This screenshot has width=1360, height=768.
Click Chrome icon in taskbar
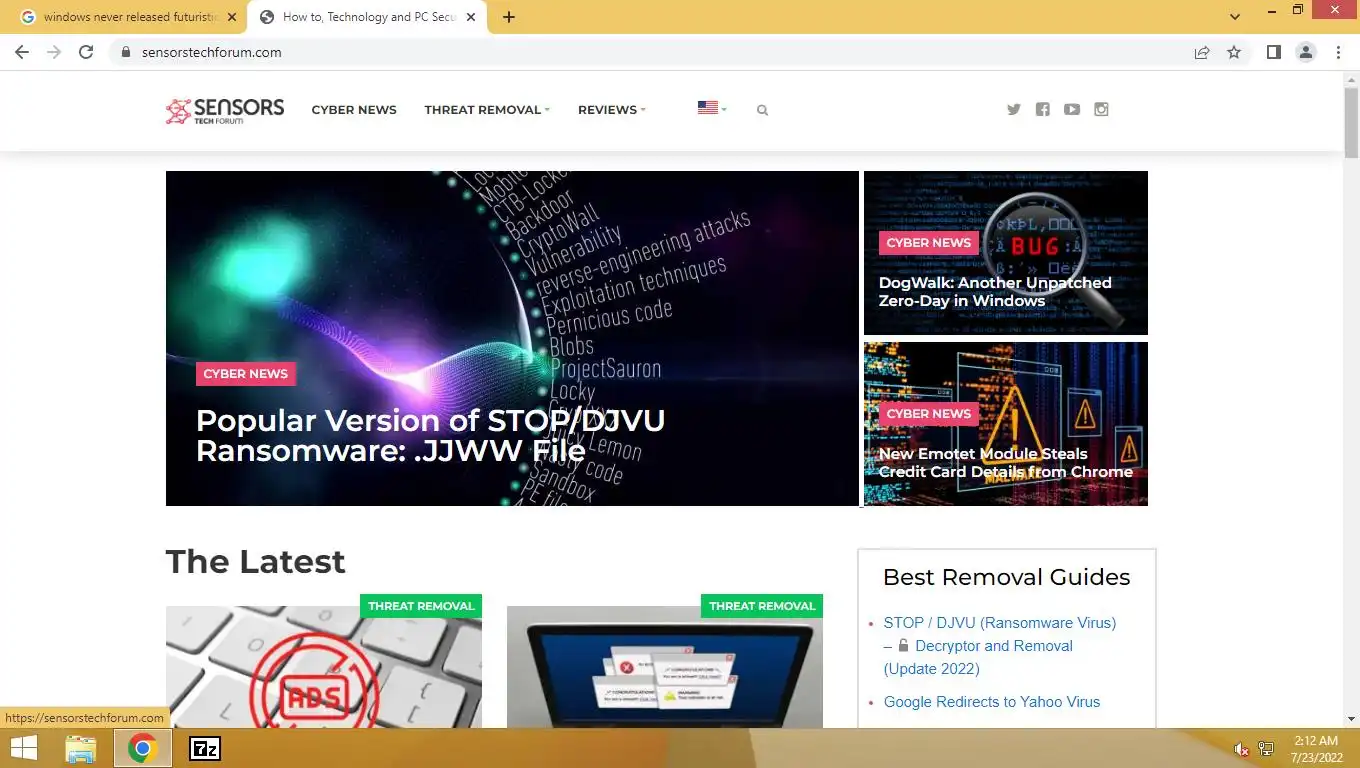pos(142,748)
